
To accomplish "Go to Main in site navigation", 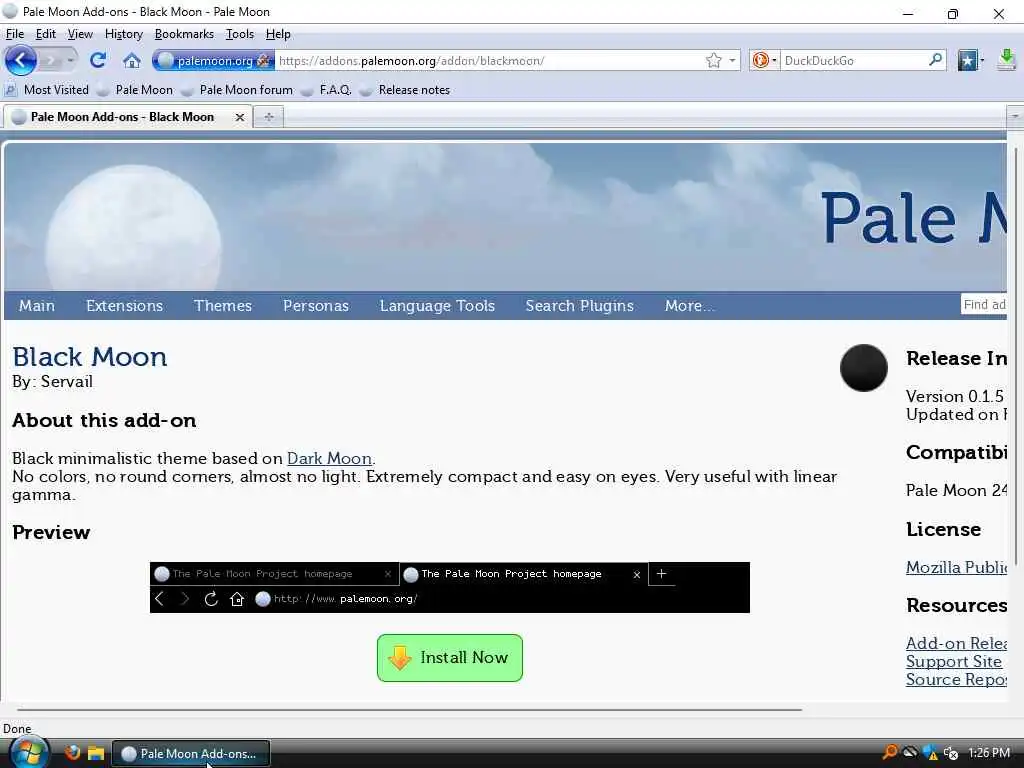I will point(37,306).
